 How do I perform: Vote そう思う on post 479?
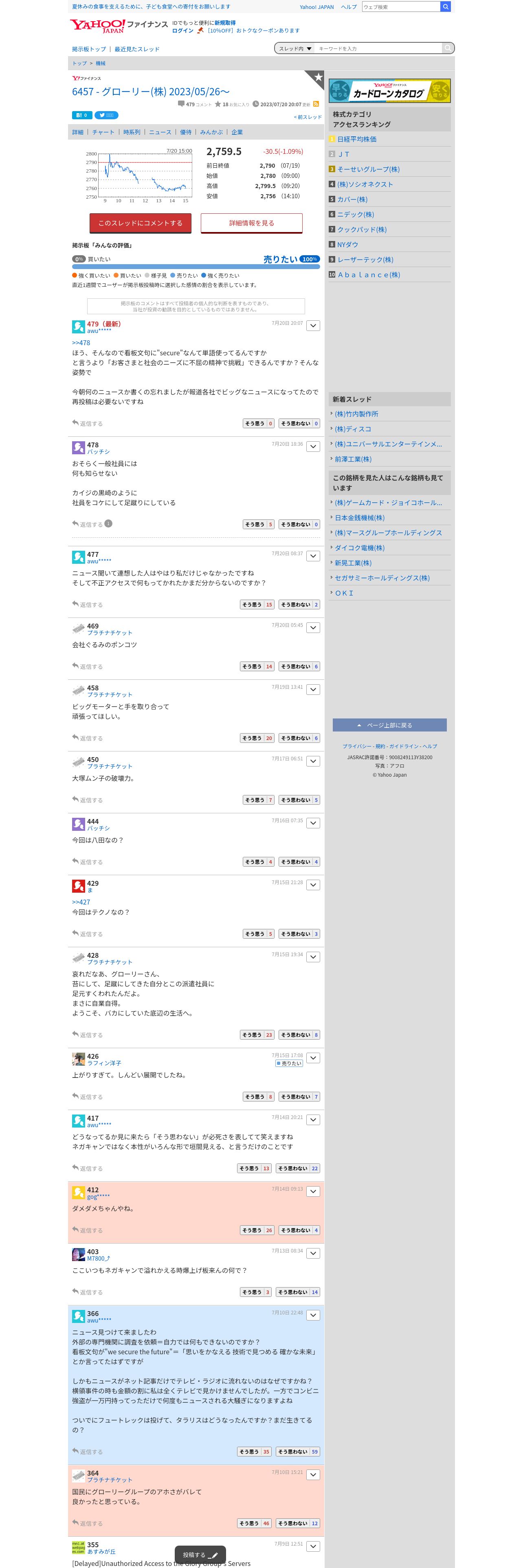(x=259, y=423)
